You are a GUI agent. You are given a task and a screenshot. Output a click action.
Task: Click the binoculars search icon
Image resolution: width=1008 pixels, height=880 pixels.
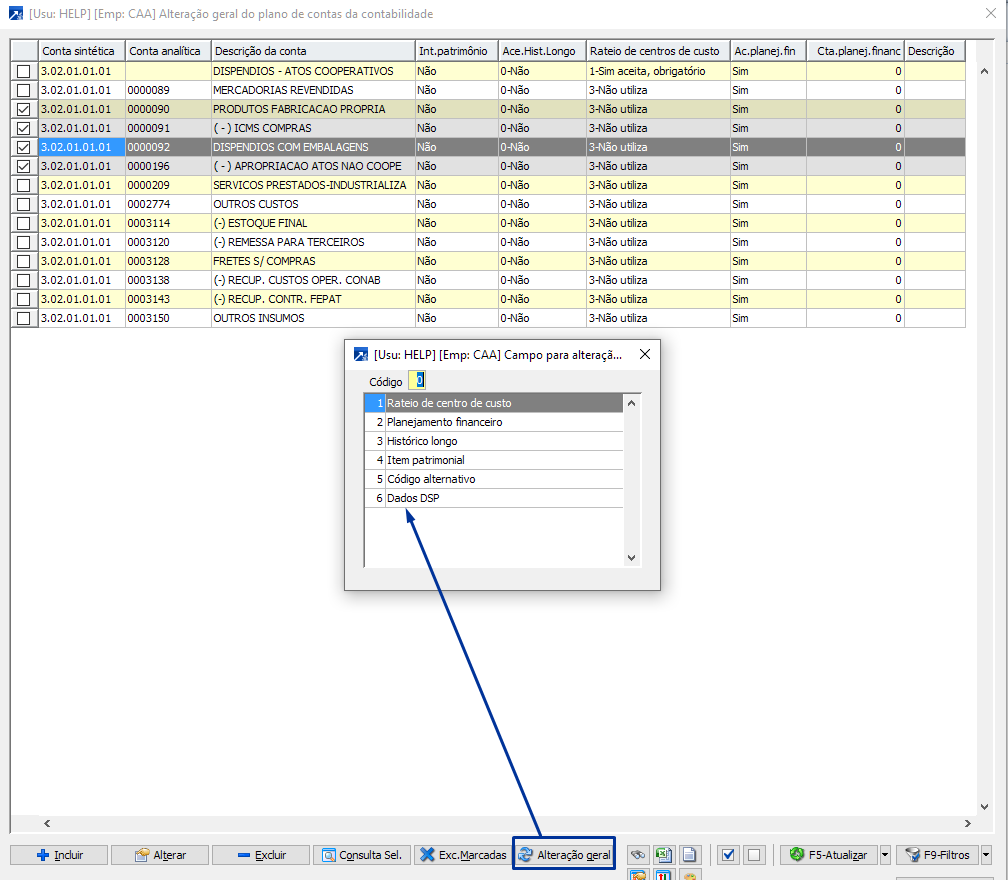(637, 855)
